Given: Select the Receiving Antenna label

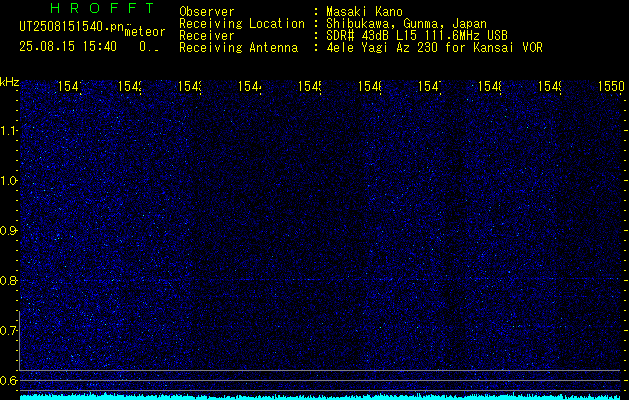Looking at the screenshot, I should 238,48.
